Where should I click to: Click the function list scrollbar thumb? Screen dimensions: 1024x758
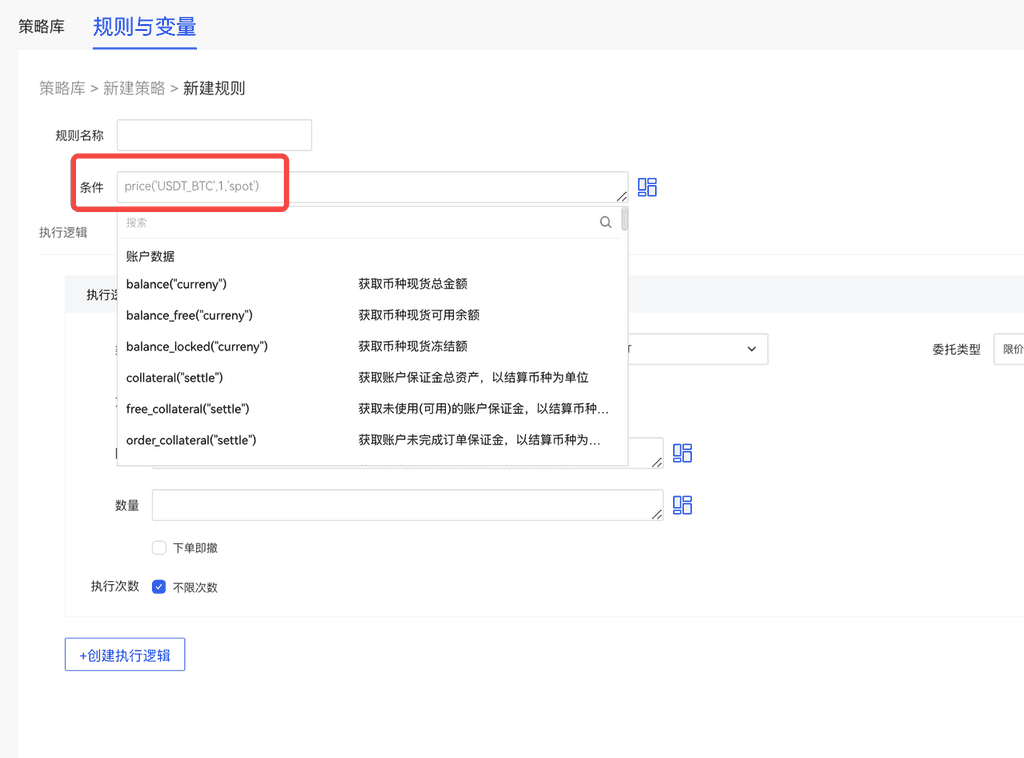point(625,219)
